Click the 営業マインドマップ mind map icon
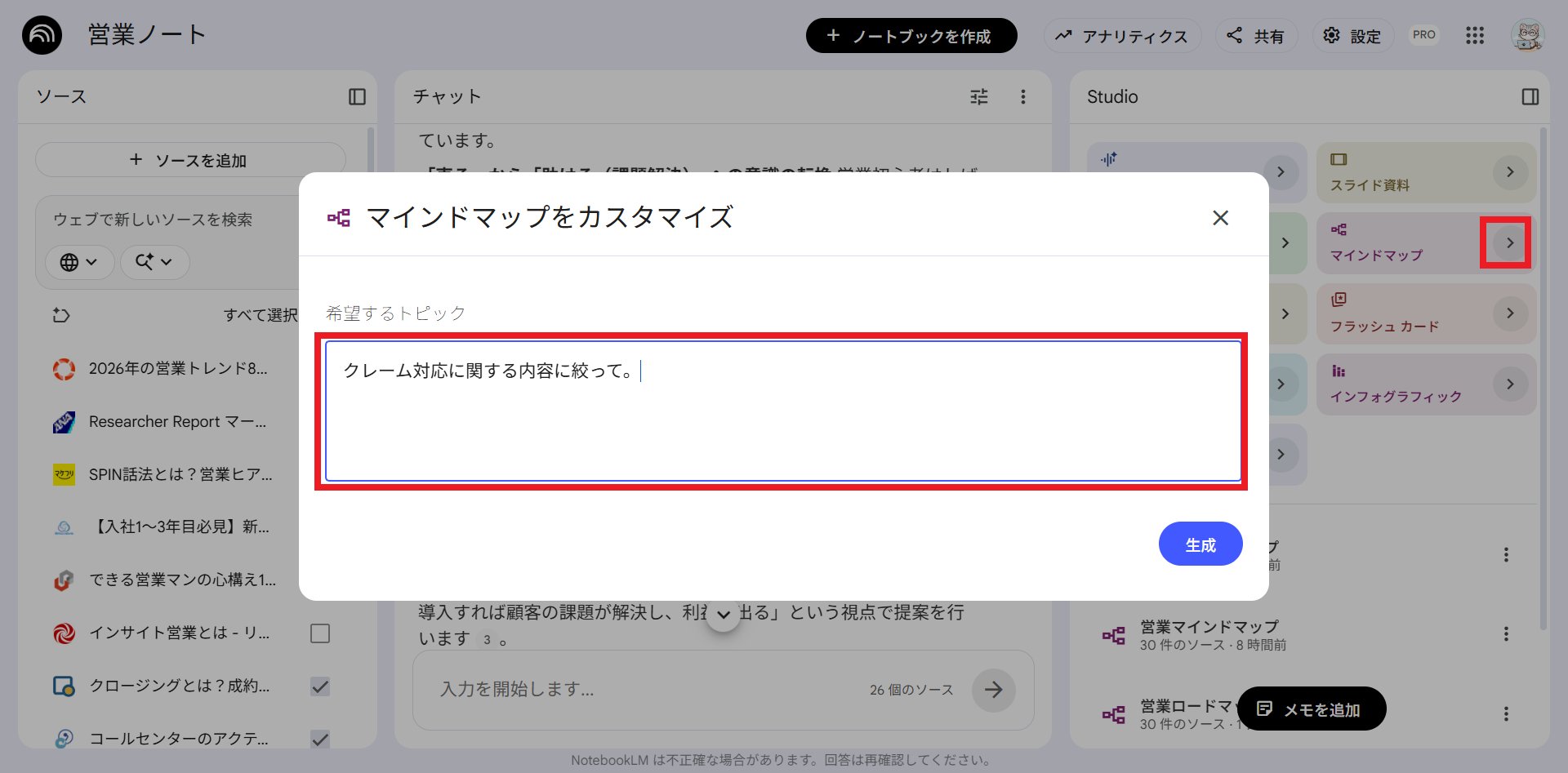Viewport: 1568px width, 773px height. click(1113, 635)
